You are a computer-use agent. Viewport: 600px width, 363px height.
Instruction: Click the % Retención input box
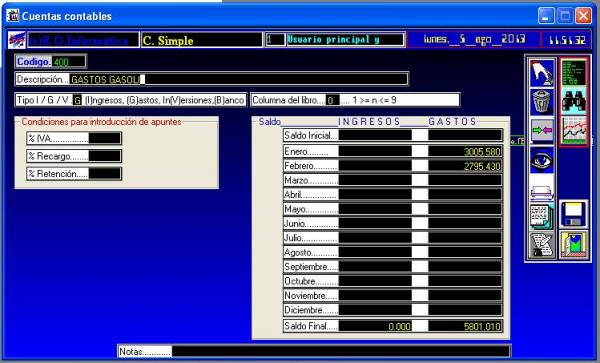point(104,174)
